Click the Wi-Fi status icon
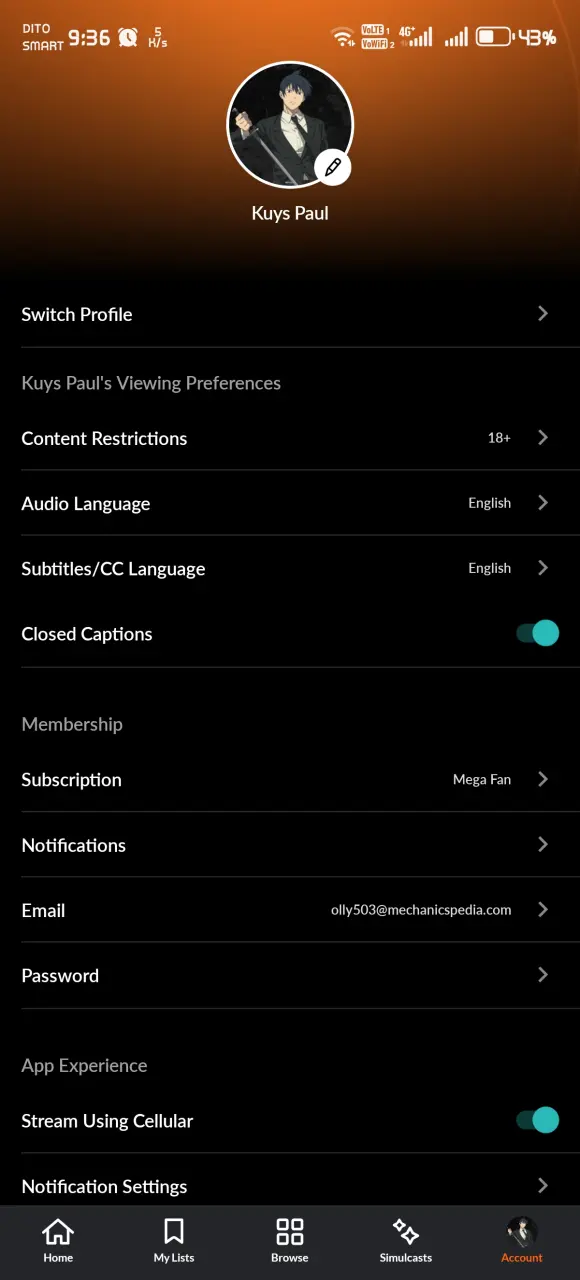This screenshot has width=580, height=1280. (x=343, y=37)
